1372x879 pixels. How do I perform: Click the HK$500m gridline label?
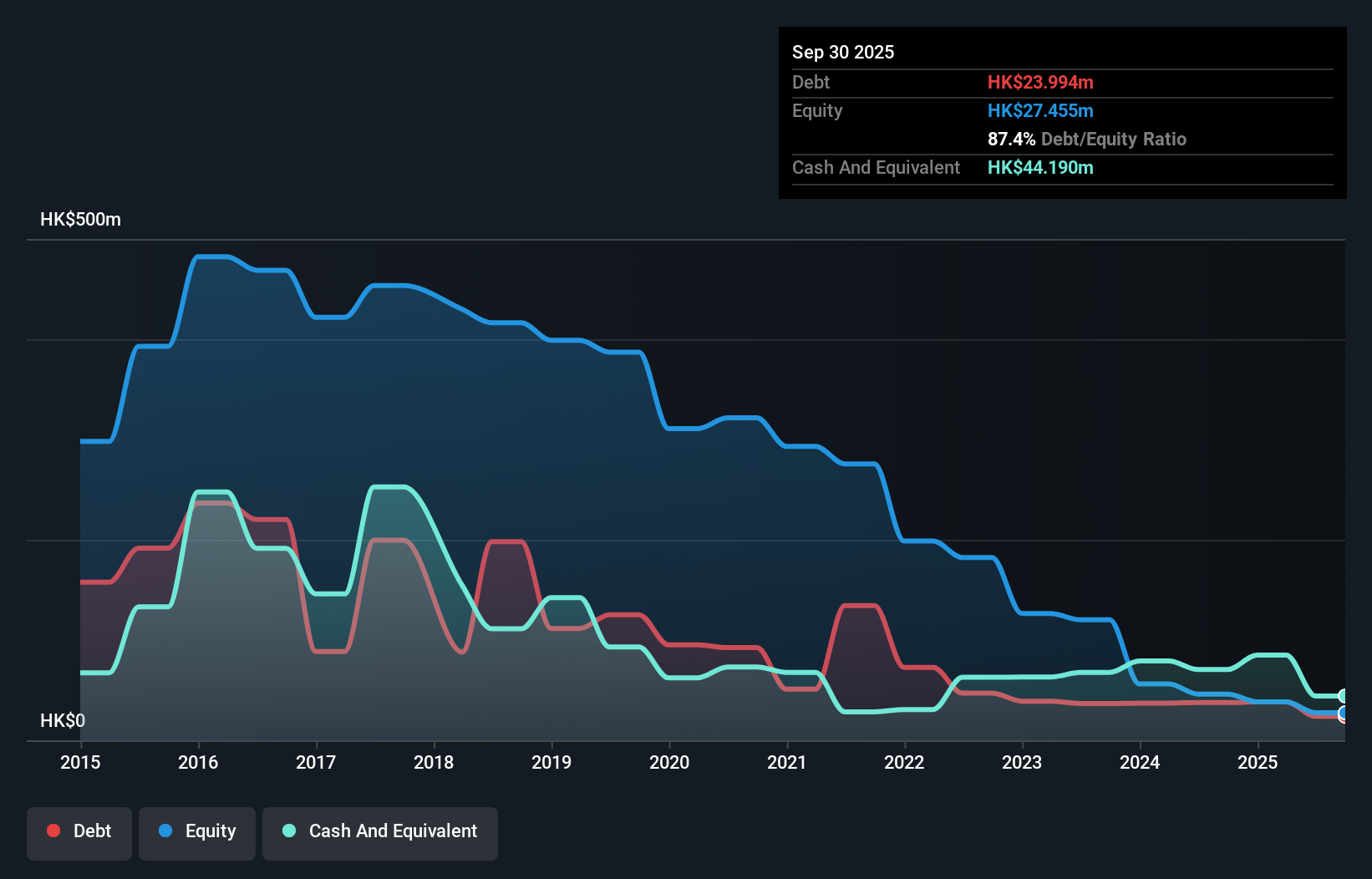[80, 219]
